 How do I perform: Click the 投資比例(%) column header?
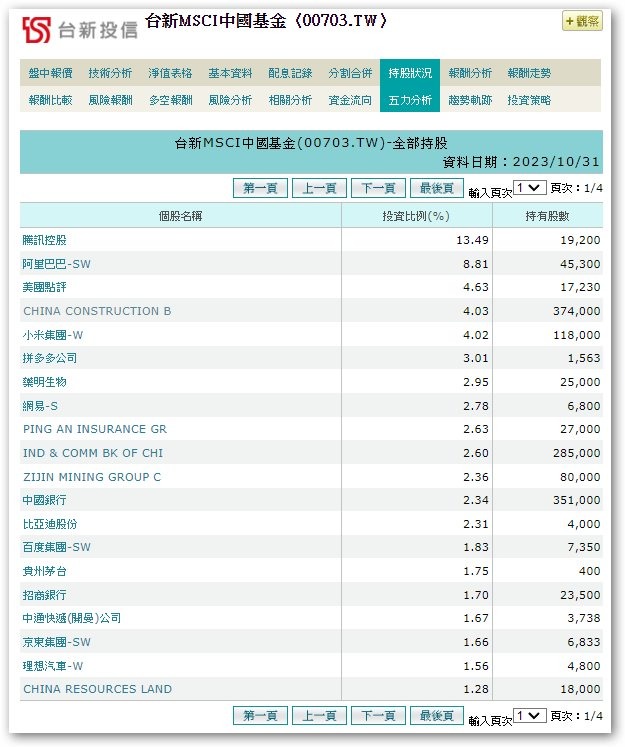coord(416,216)
